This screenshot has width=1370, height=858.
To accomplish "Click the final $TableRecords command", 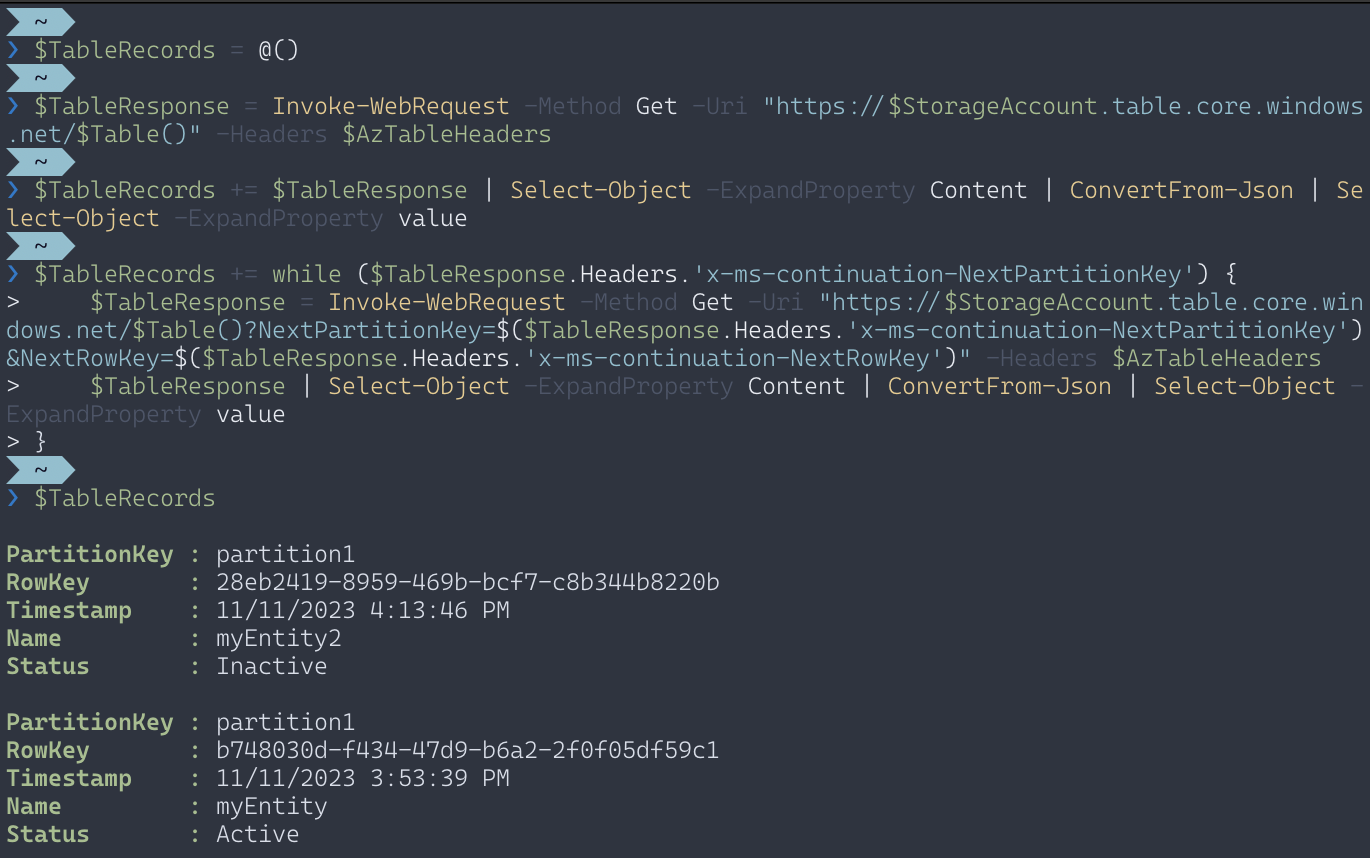I will (x=125, y=498).
